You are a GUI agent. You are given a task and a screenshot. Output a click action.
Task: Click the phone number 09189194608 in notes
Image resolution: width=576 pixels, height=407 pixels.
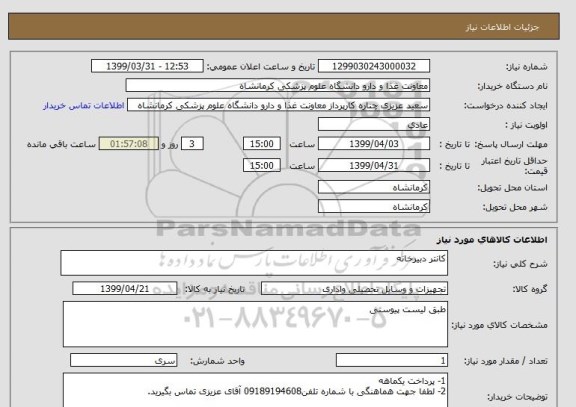tap(273, 391)
